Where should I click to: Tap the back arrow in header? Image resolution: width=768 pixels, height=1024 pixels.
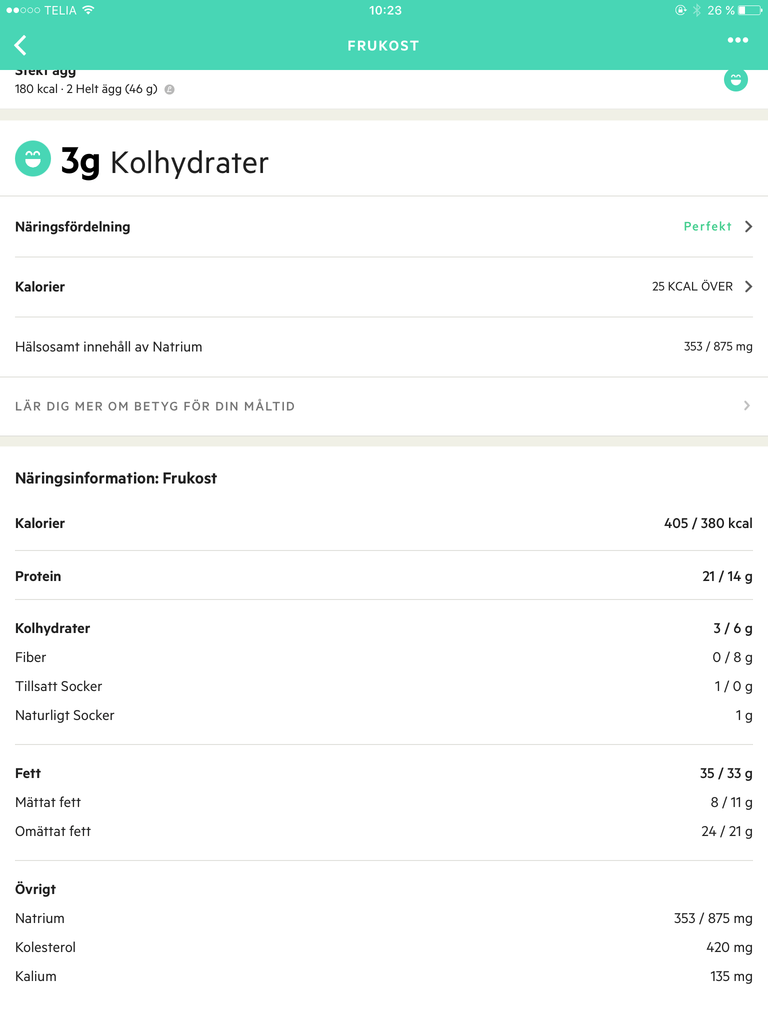(x=20, y=45)
